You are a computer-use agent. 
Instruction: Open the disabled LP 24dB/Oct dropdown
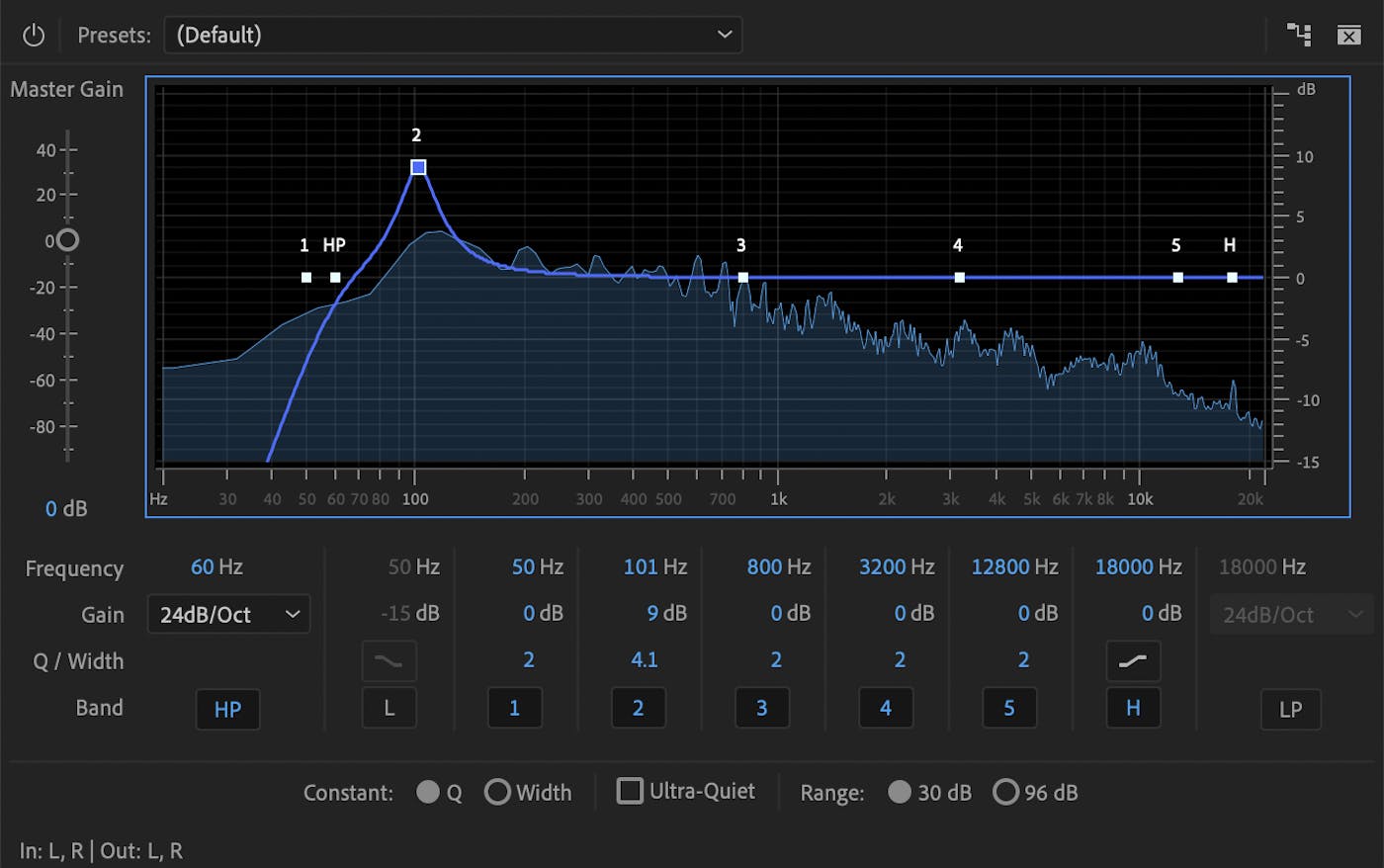[1290, 614]
